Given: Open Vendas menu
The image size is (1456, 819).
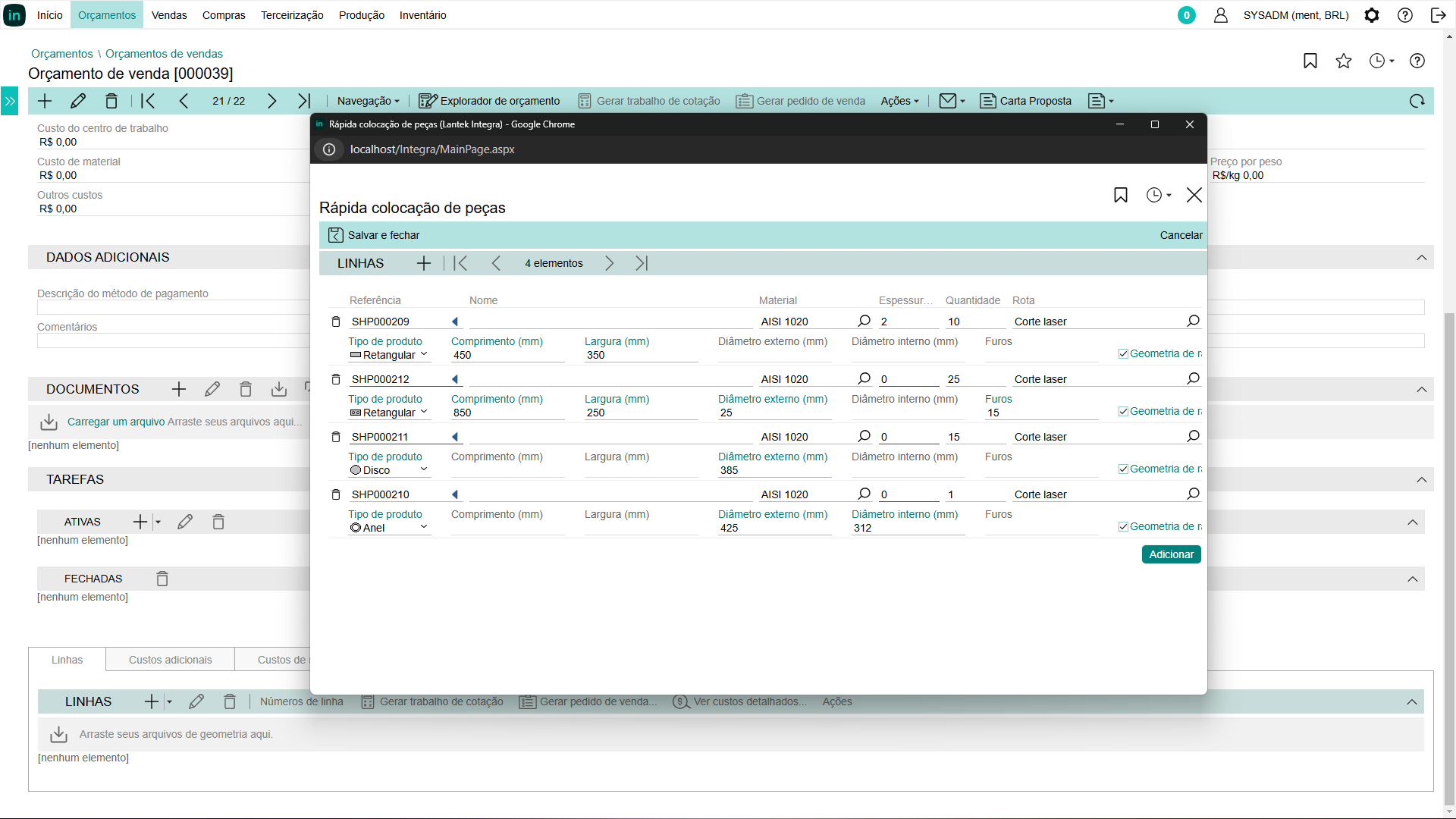Looking at the screenshot, I should pyautogui.click(x=169, y=15).
